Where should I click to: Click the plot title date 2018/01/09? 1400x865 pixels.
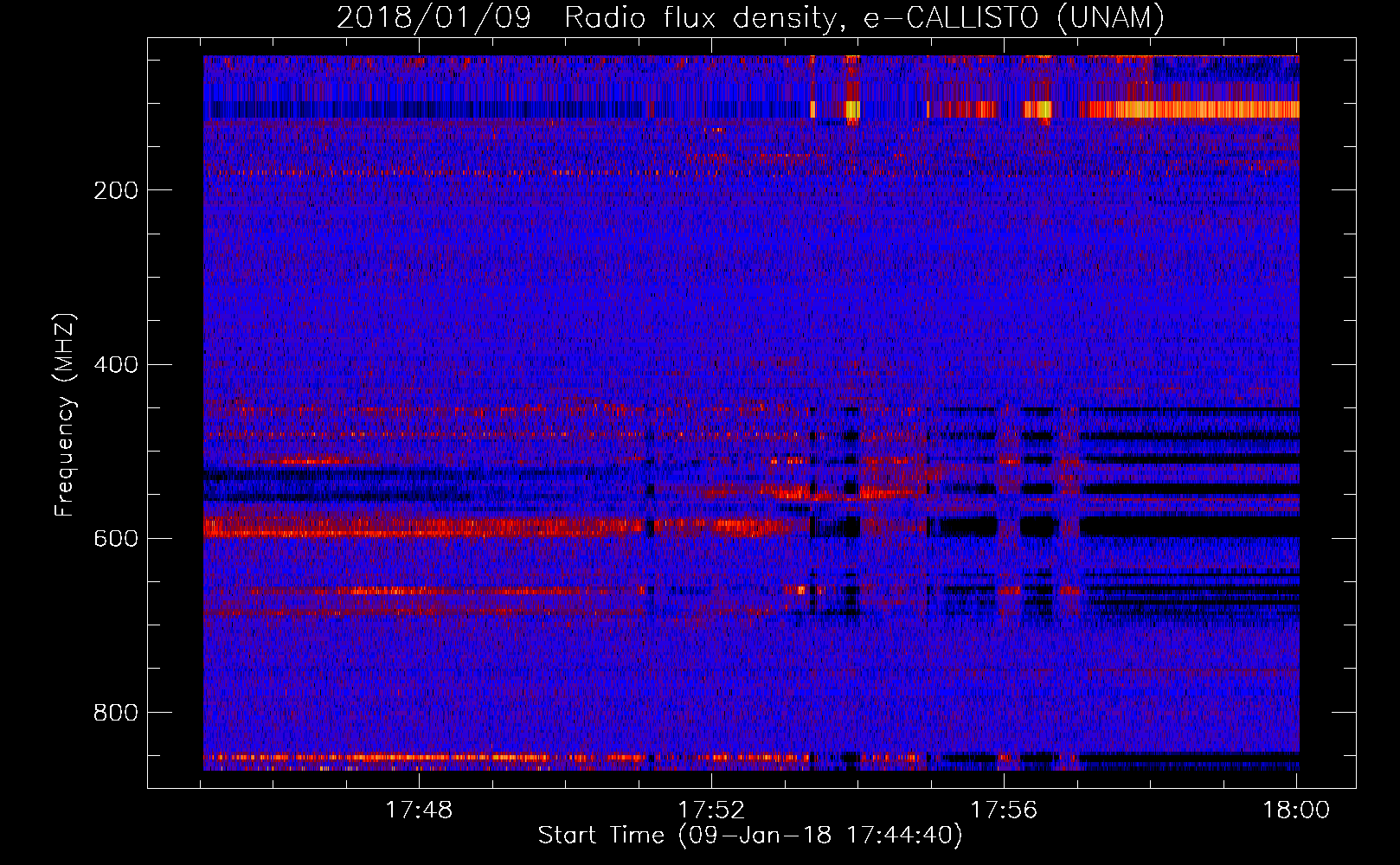click(x=433, y=17)
